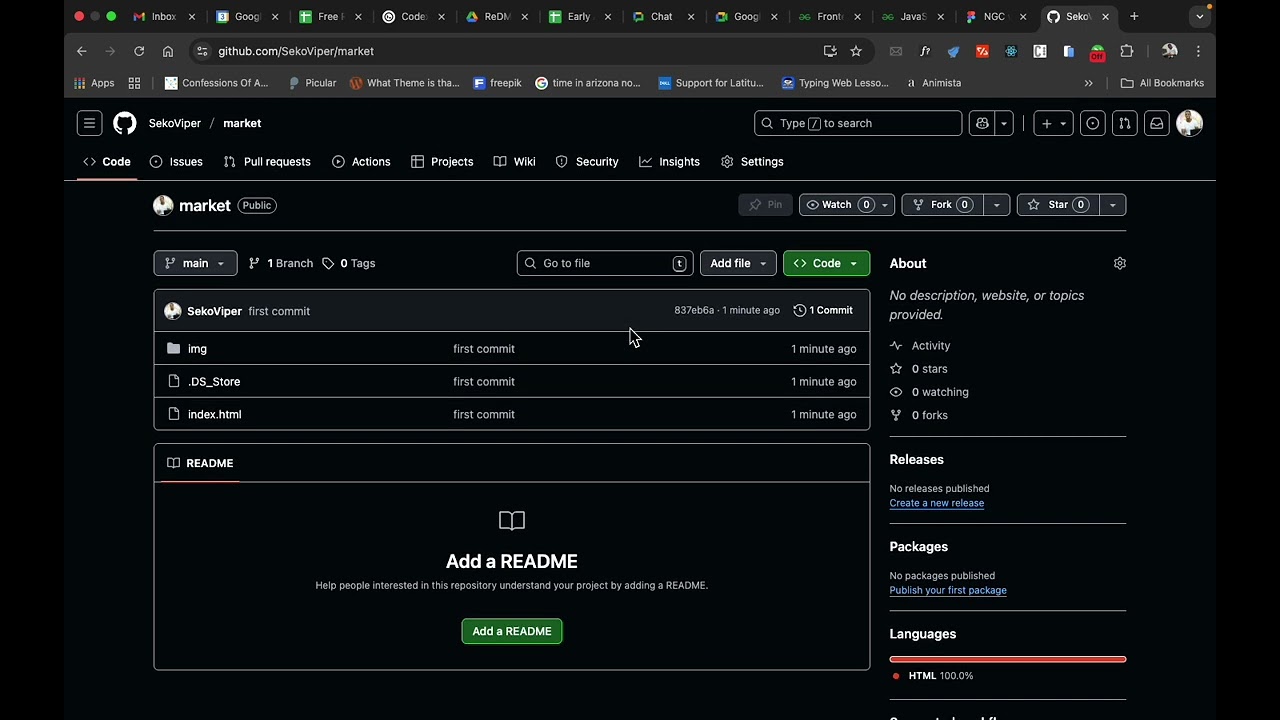Open the Copilot icon in GitHub header

(x=982, y=123)
